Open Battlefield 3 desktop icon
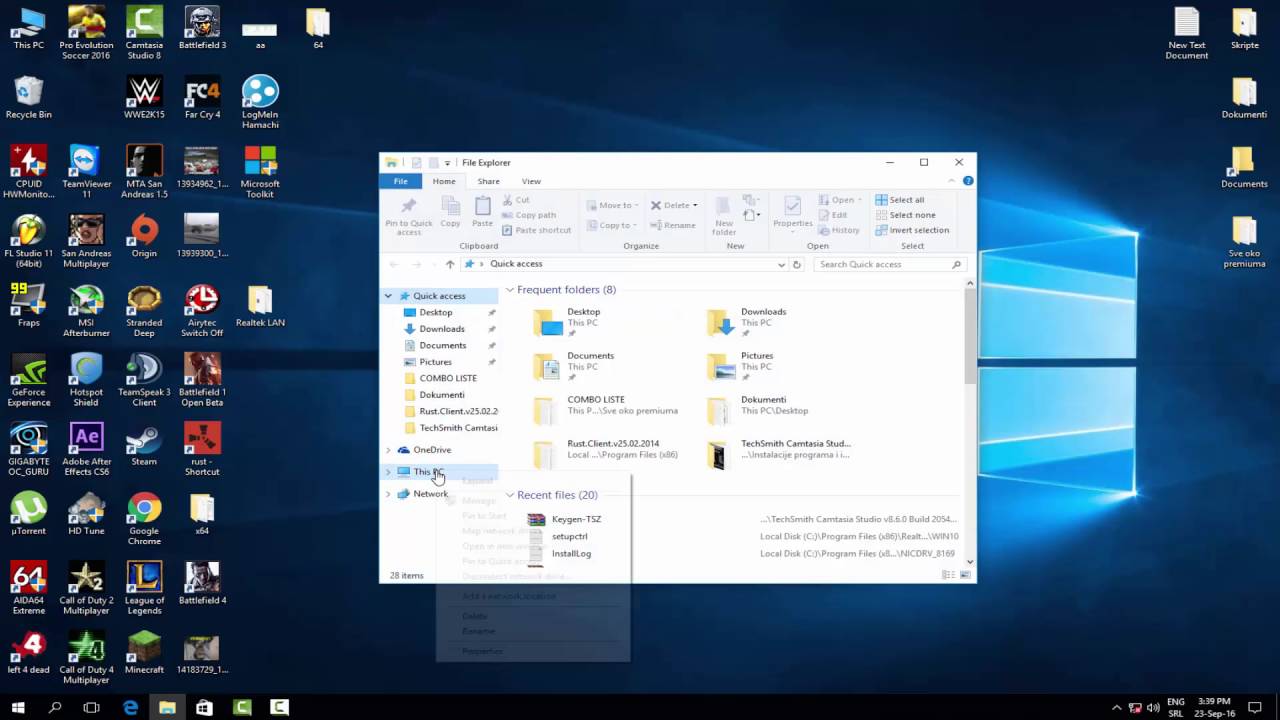This screenshot has width=1280, height=720. tap(202, 28)
